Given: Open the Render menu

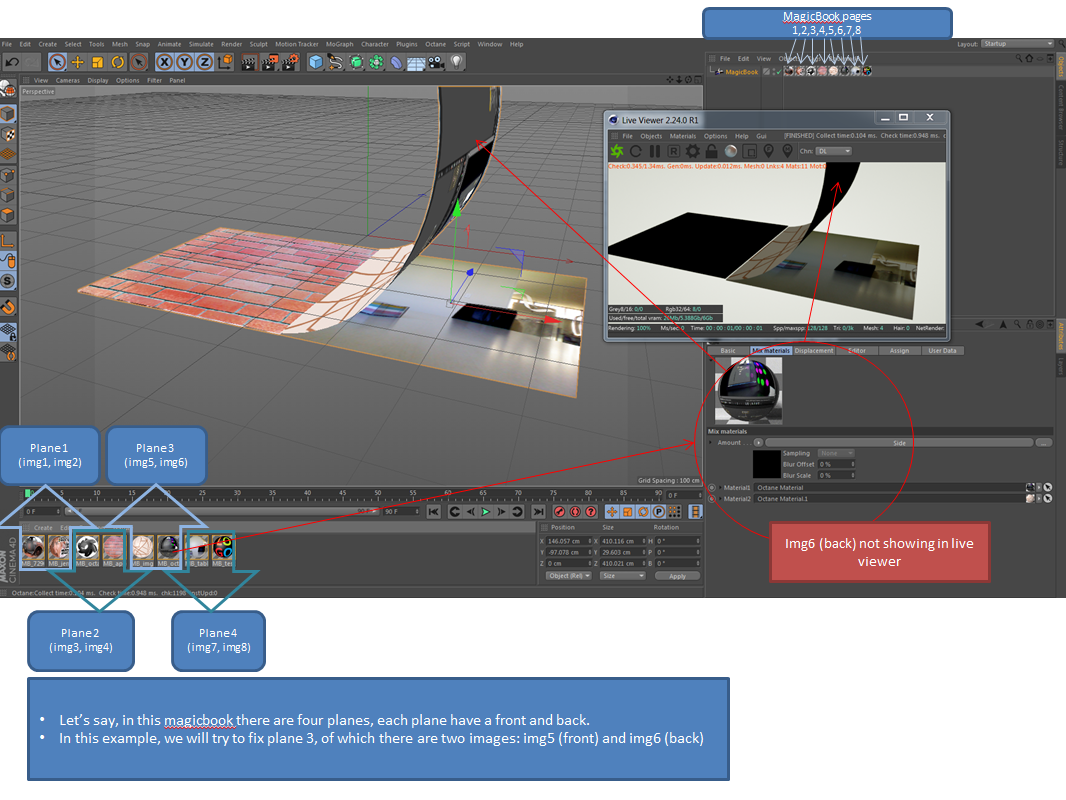Looking at the screenshot, I should 231,44.
